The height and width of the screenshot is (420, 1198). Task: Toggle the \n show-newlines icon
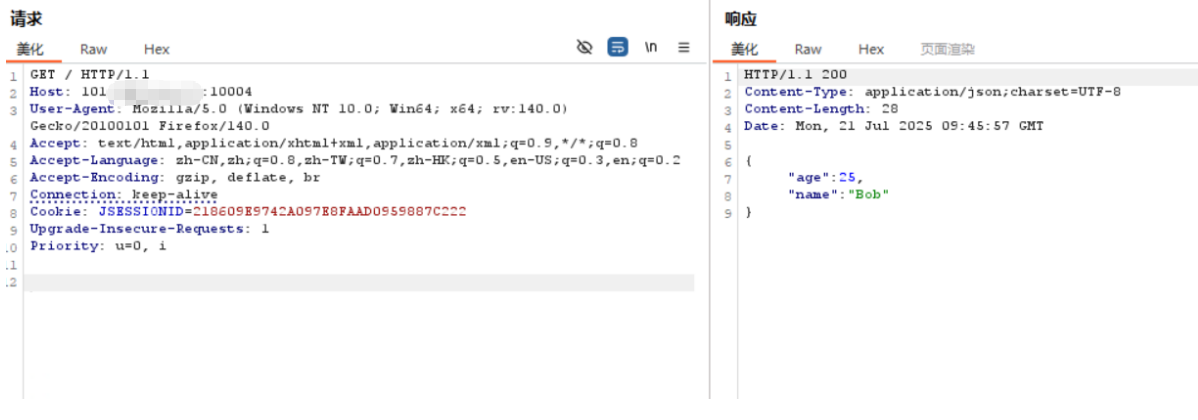coord(651,47)
